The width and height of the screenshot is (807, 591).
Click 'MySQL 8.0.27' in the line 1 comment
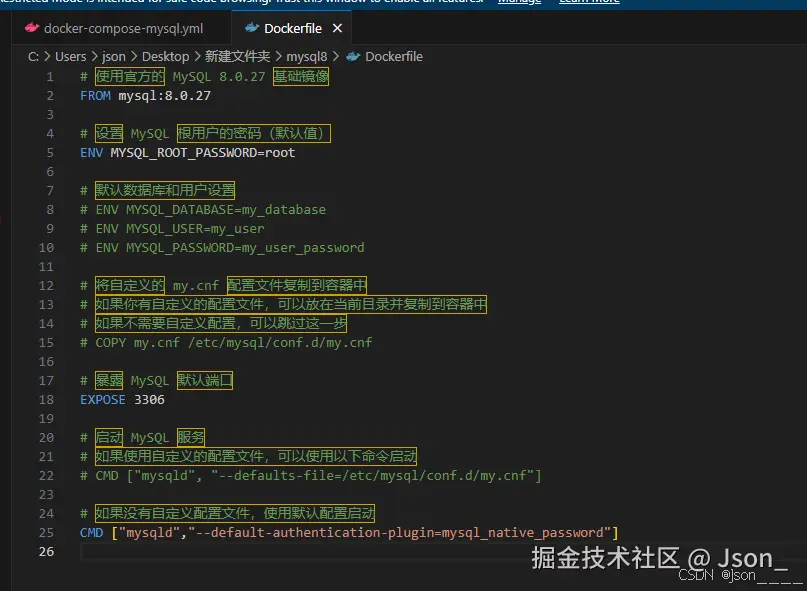[219, 77]
